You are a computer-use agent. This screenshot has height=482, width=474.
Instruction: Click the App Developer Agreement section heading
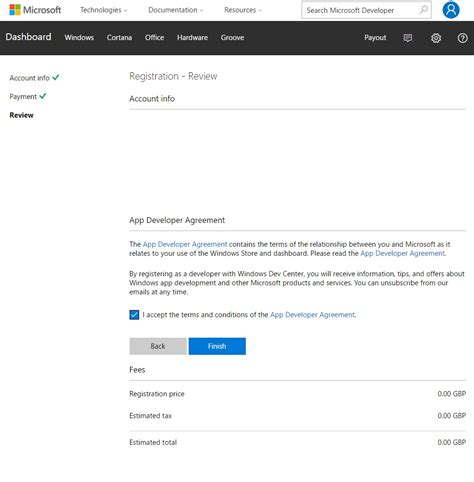[x=177, y=220]
